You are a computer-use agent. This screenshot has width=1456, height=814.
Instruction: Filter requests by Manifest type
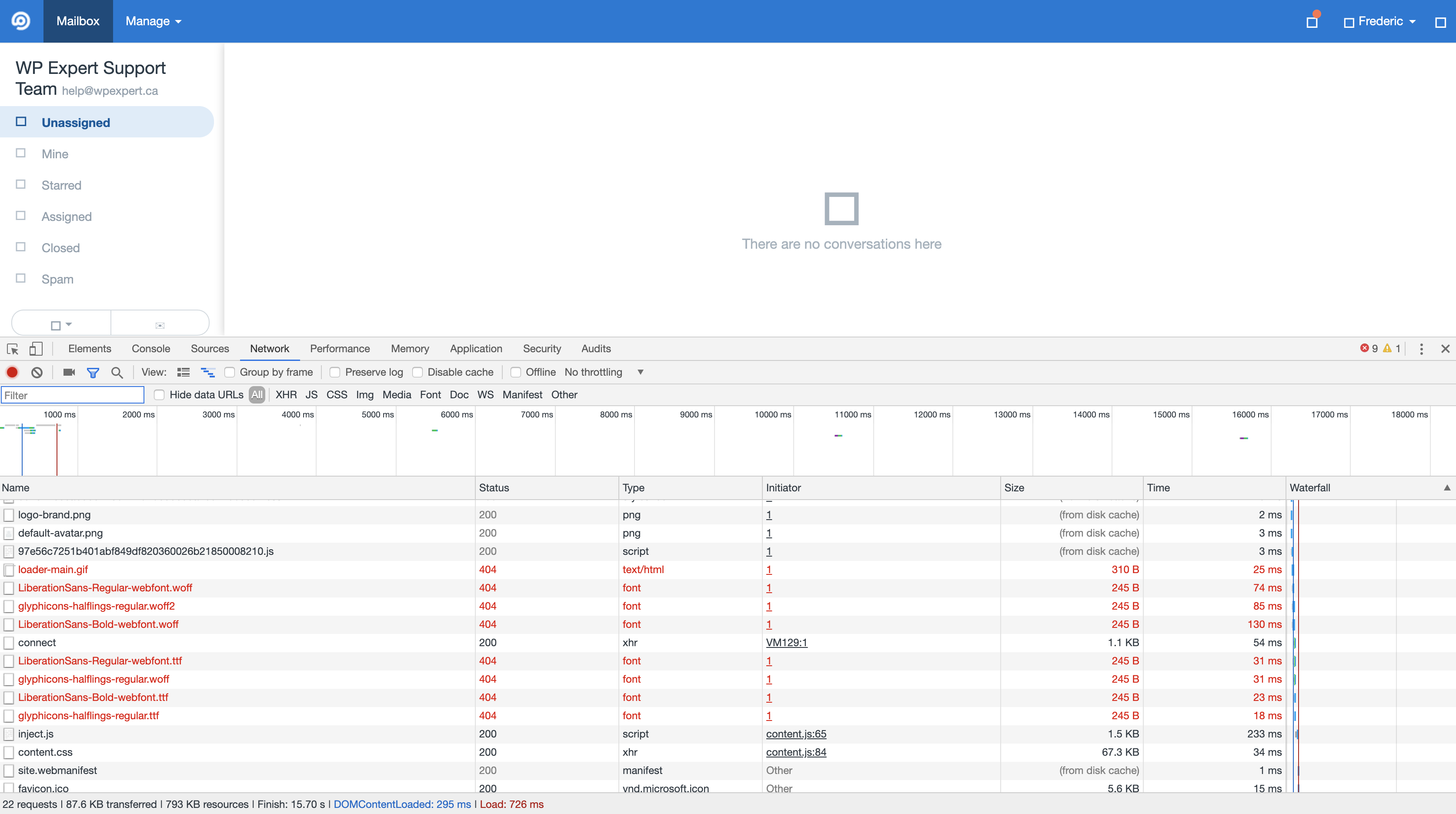click(522, 394)
